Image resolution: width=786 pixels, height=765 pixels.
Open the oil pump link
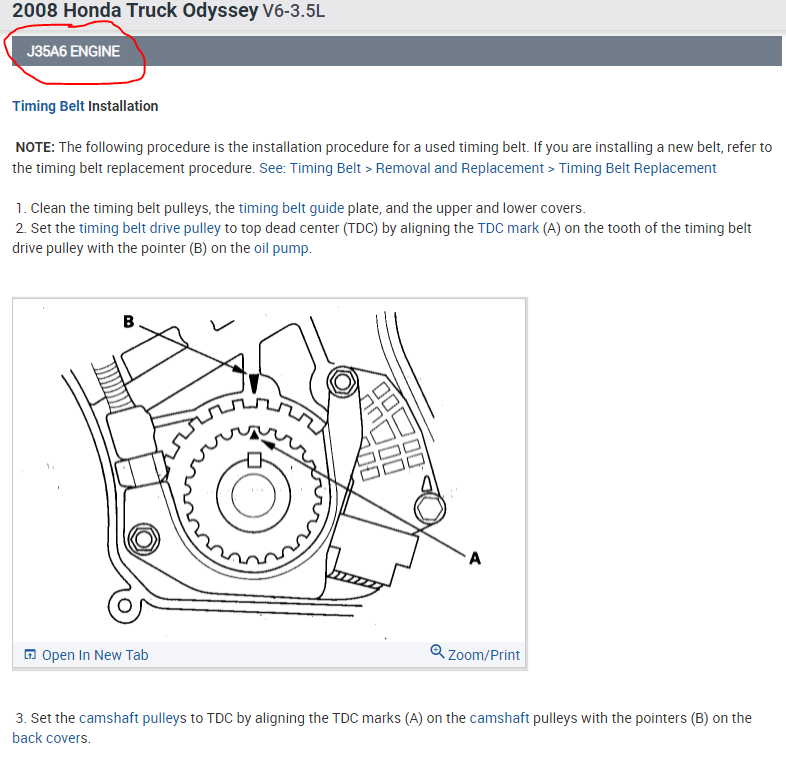tap(281, 248)
